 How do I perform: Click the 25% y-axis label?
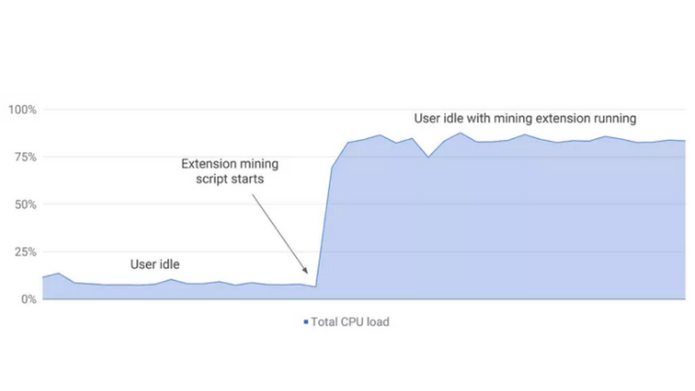pyautogui.click(x=26, y=252)
